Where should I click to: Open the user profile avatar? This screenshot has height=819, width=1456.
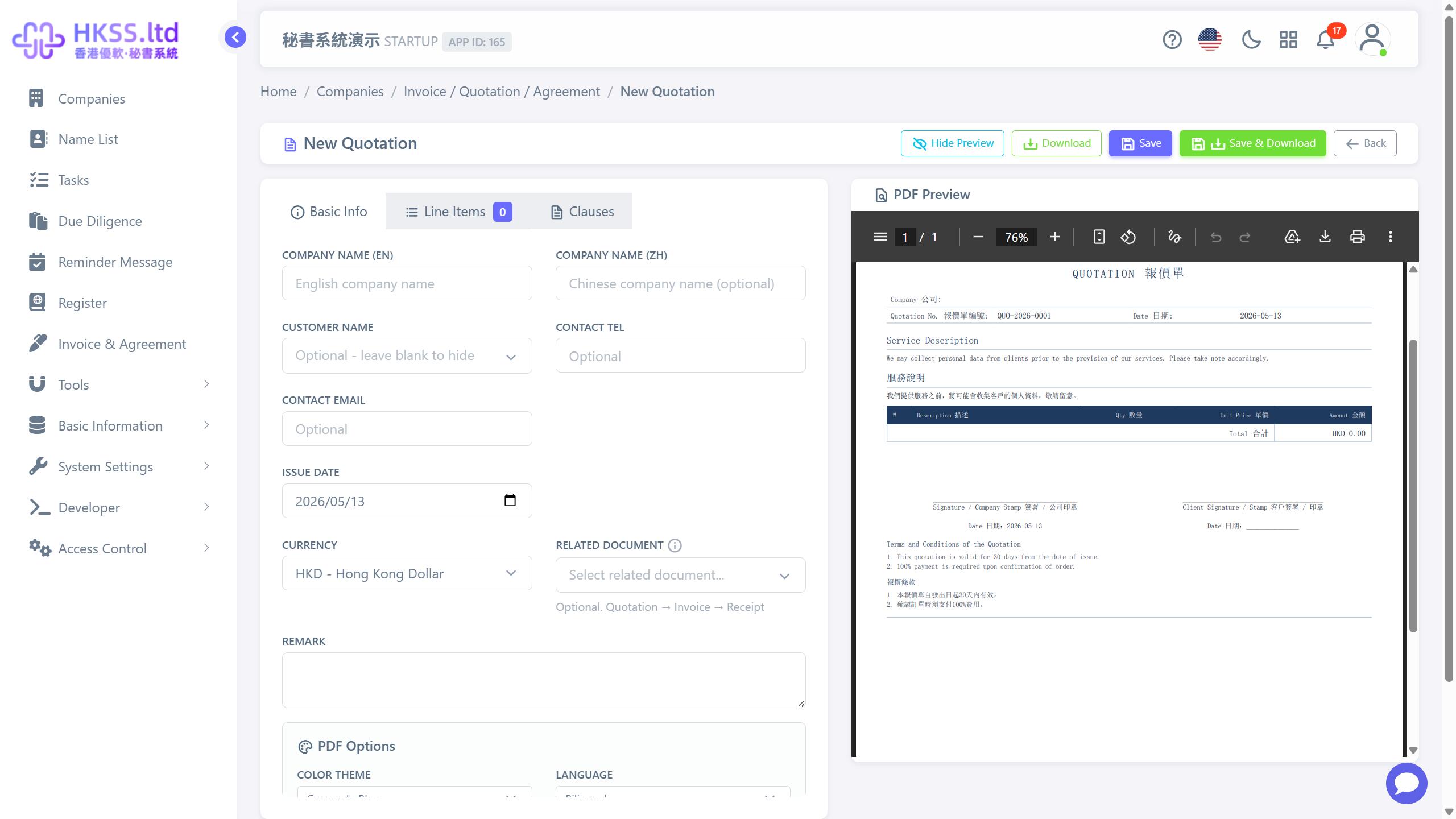1372,39
